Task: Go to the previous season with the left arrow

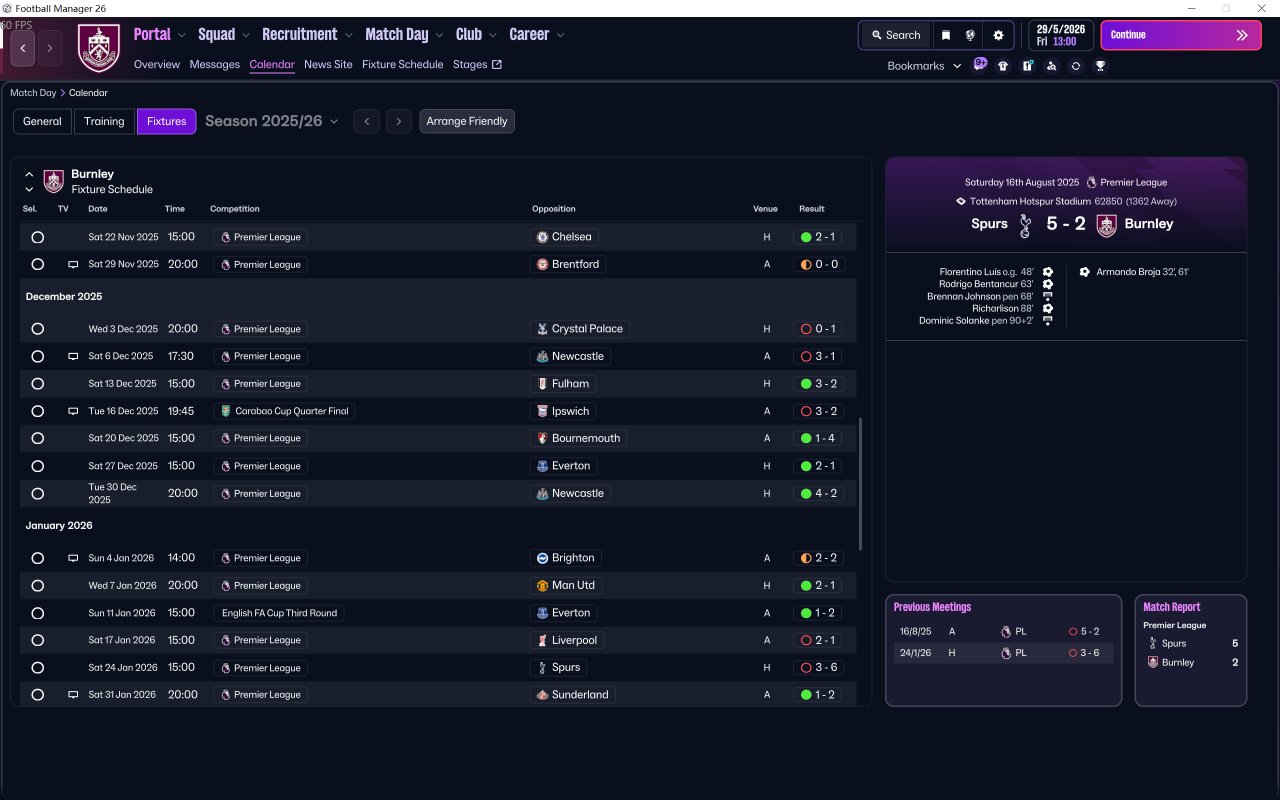Action: 367,121
